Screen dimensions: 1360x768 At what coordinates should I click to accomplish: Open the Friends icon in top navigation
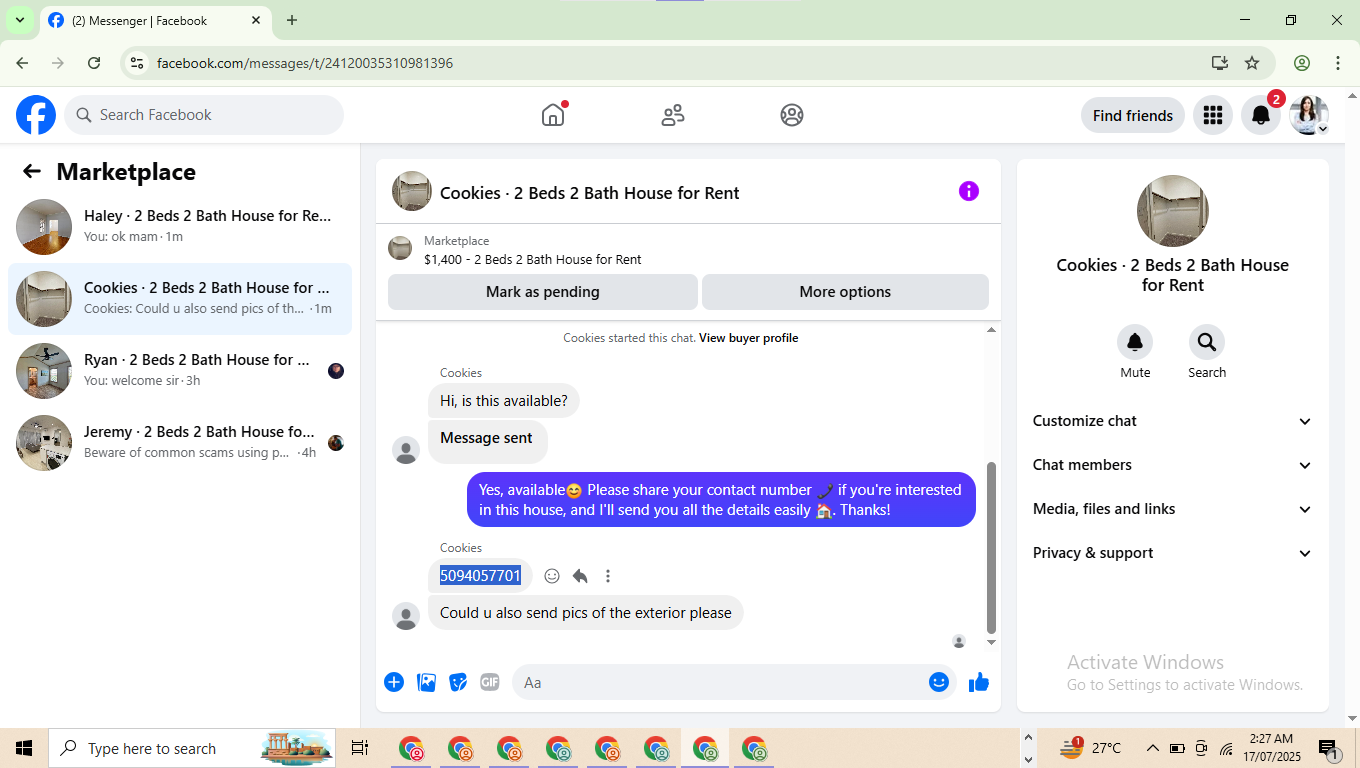[x=673, y=115]
